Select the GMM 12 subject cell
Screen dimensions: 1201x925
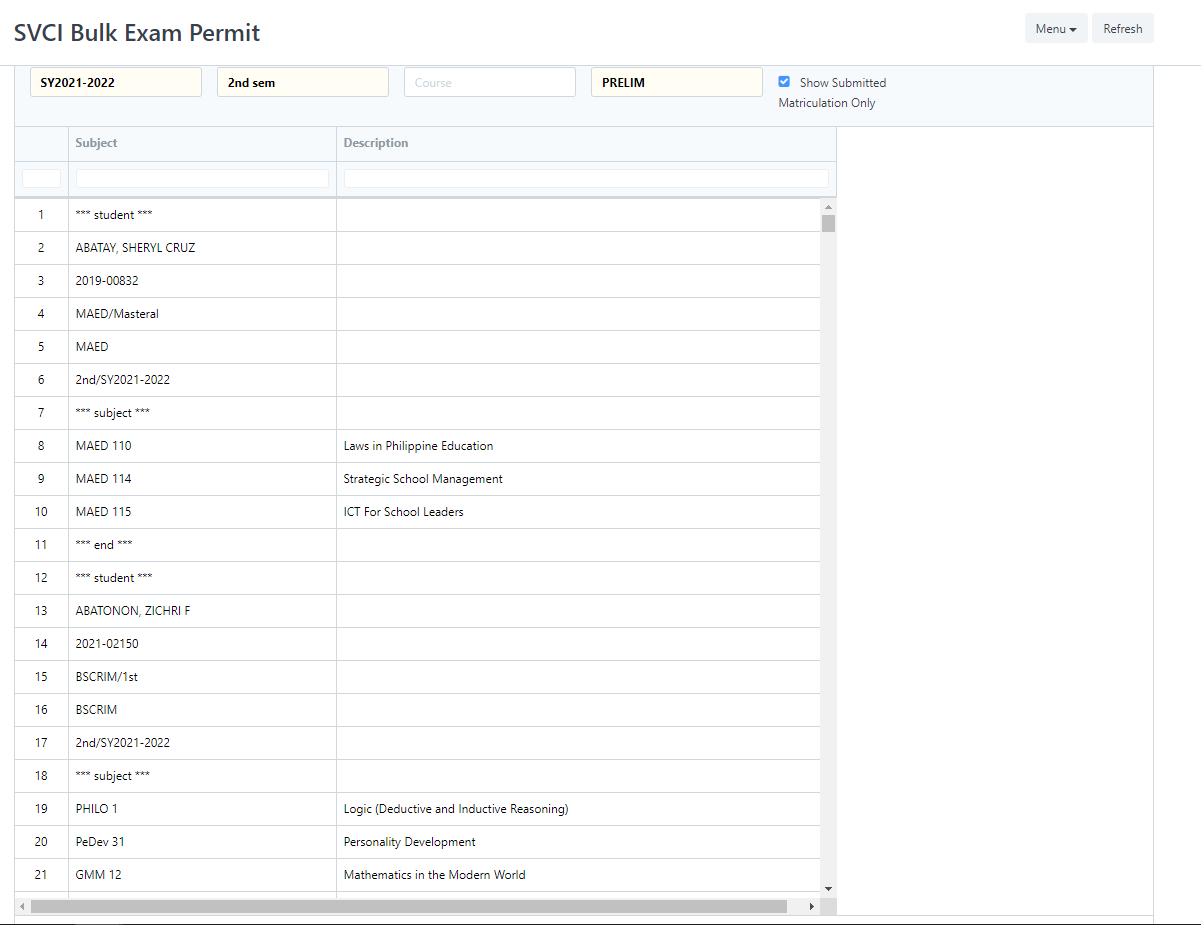point(203,875)
